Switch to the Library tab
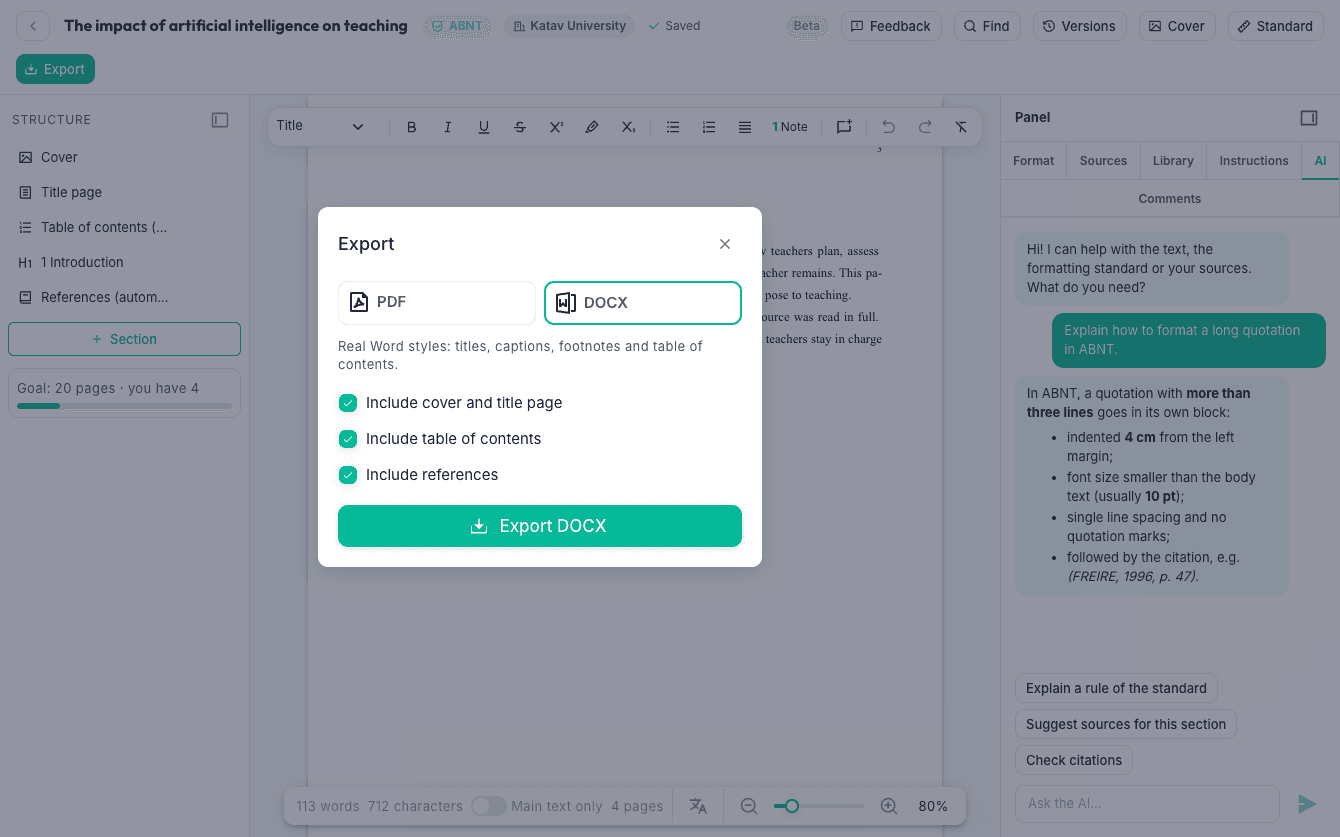 click(x=1173, y=161)
